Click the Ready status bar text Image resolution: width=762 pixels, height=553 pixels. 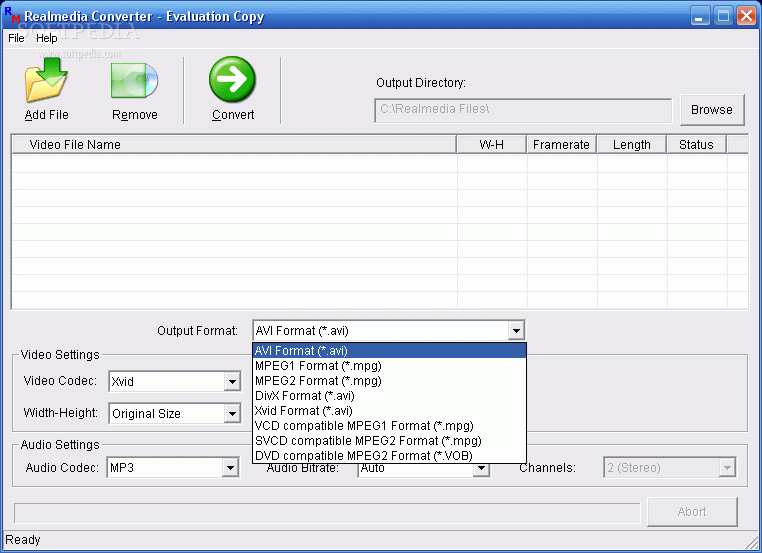point(23,539)
